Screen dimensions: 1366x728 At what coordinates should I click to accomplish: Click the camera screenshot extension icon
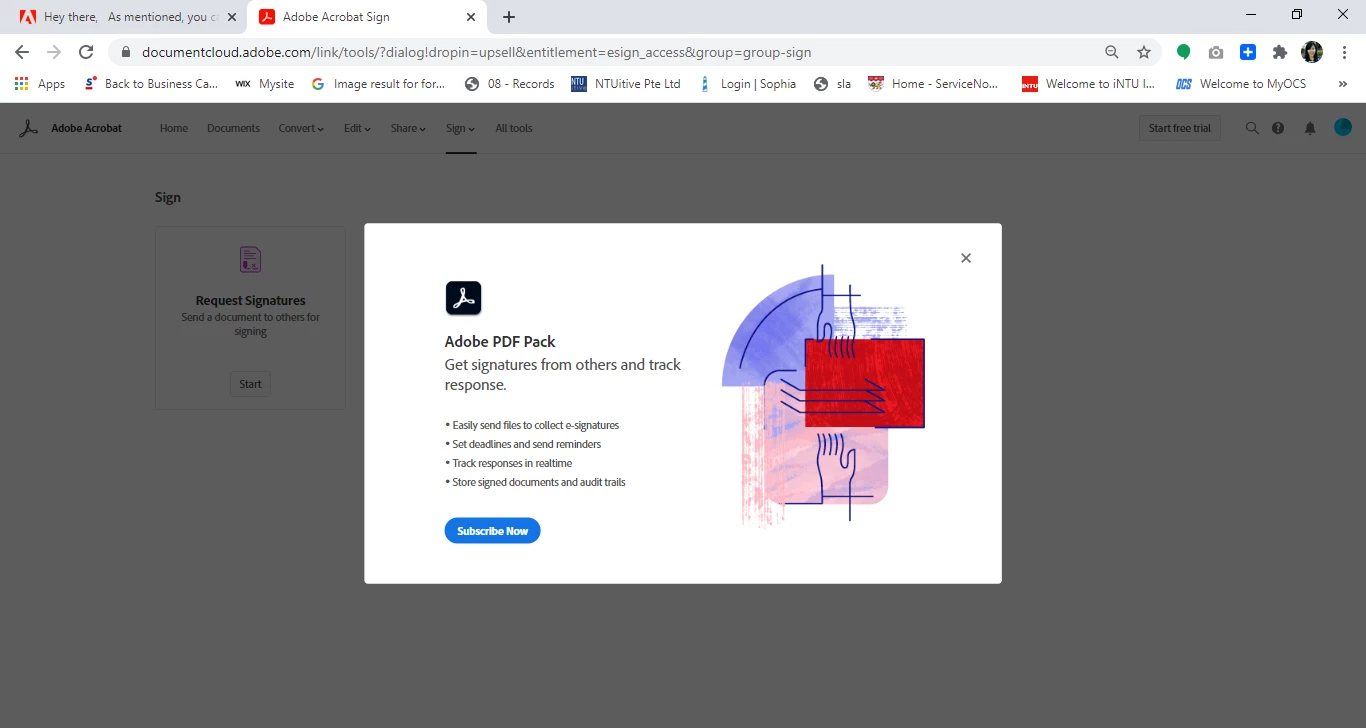pyautogui.click(x=1216, y=52)
